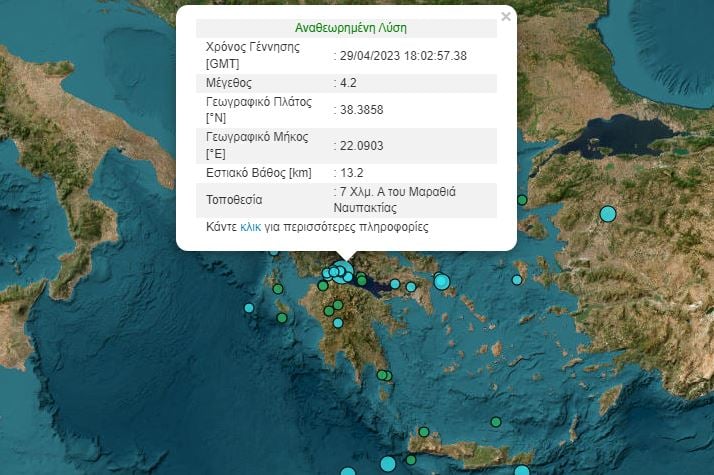The height and width of the screenshot is (475, 714).
Task: Select the magnitude value 4.2
Action: pyautogui.click(x=348, y=83)
